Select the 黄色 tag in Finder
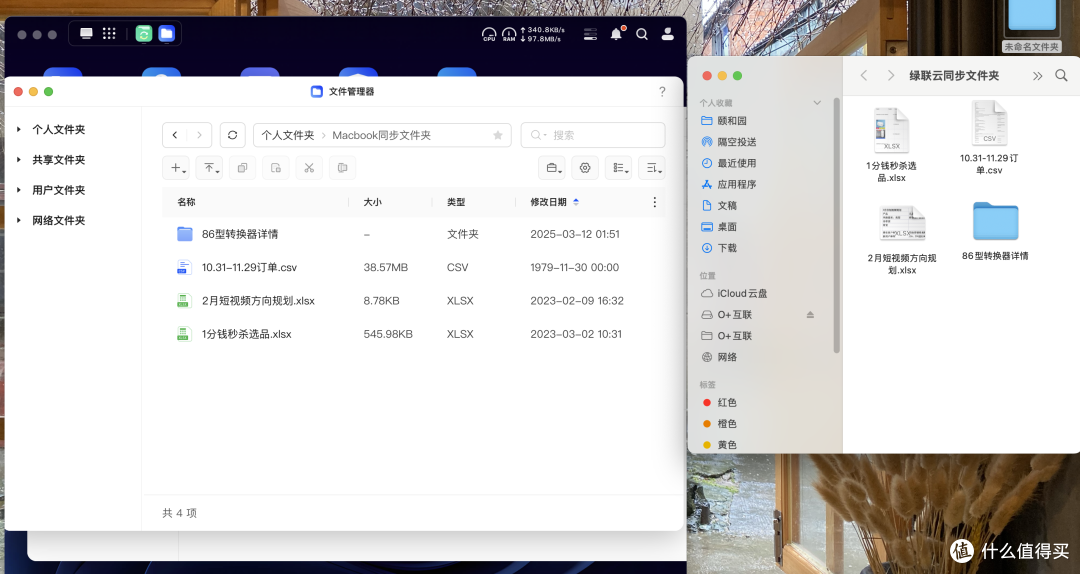1080x574 pixels. tap(727, 445)
